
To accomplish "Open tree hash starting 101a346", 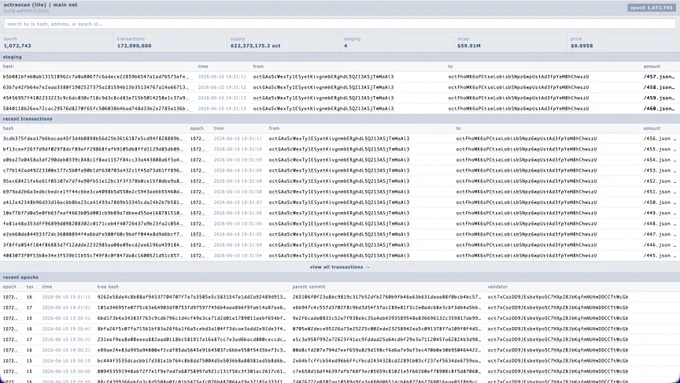I will (192, 308).
